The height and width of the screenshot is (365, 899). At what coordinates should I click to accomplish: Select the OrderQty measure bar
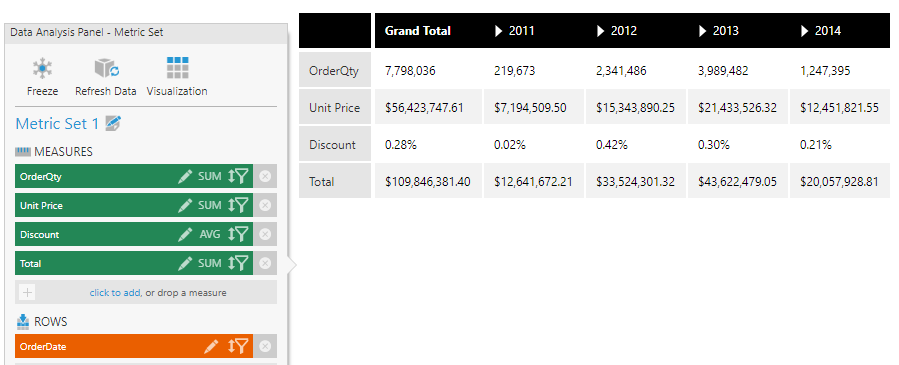(134, 176)
